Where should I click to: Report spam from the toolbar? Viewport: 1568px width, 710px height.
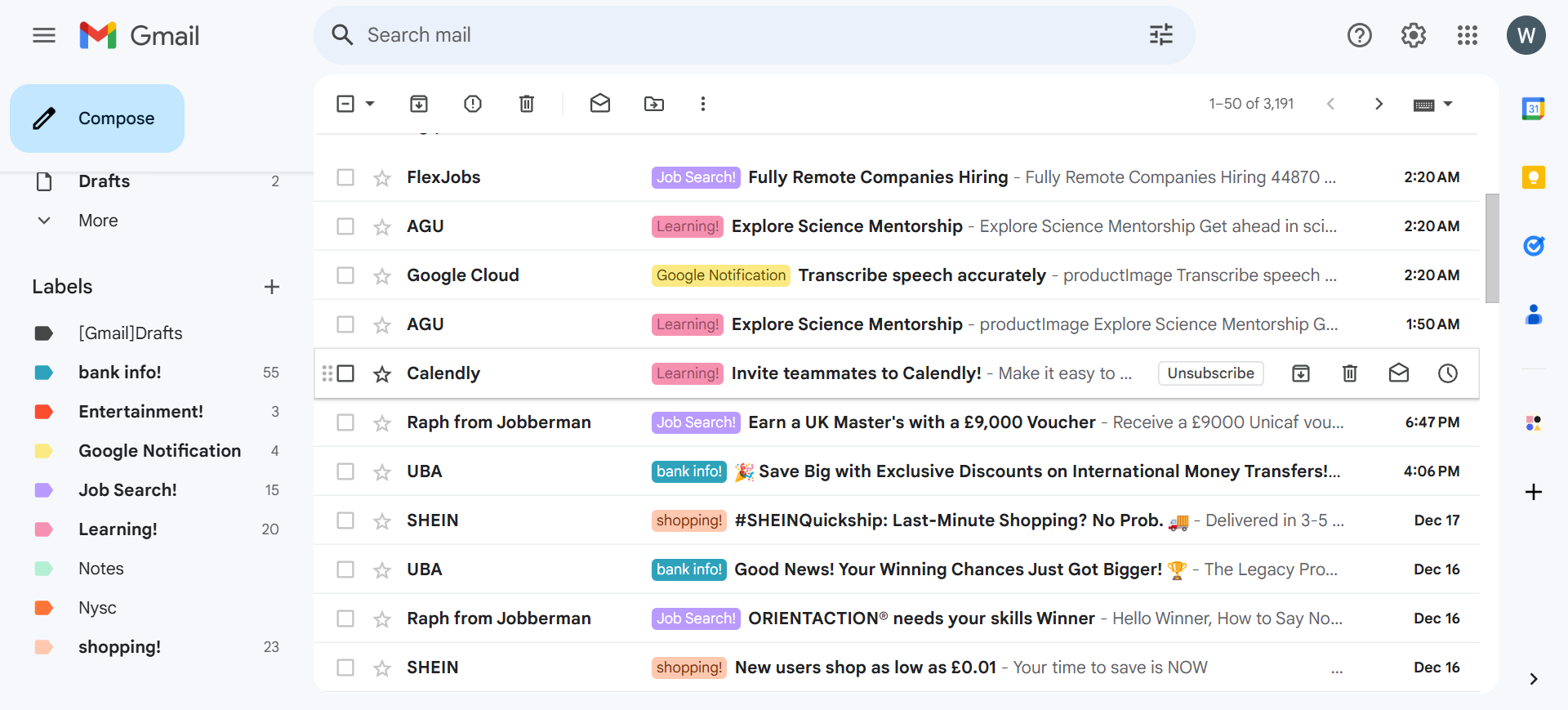[x=473, y=104]
